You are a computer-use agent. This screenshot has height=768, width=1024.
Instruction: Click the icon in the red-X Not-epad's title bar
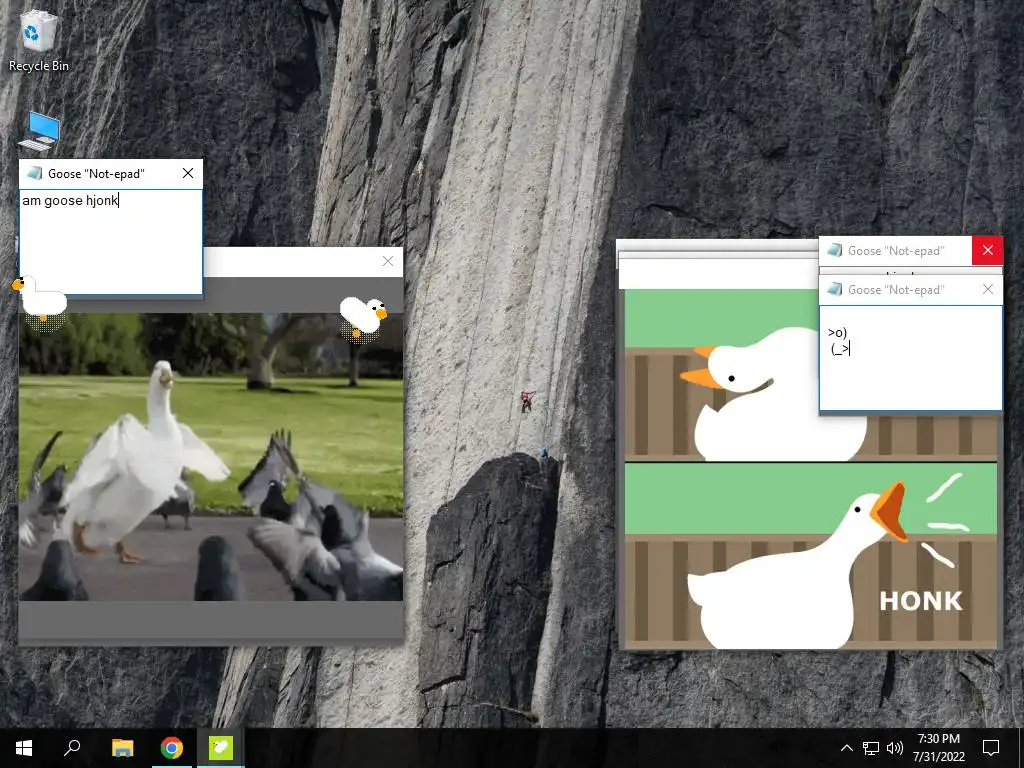point(835,250)
